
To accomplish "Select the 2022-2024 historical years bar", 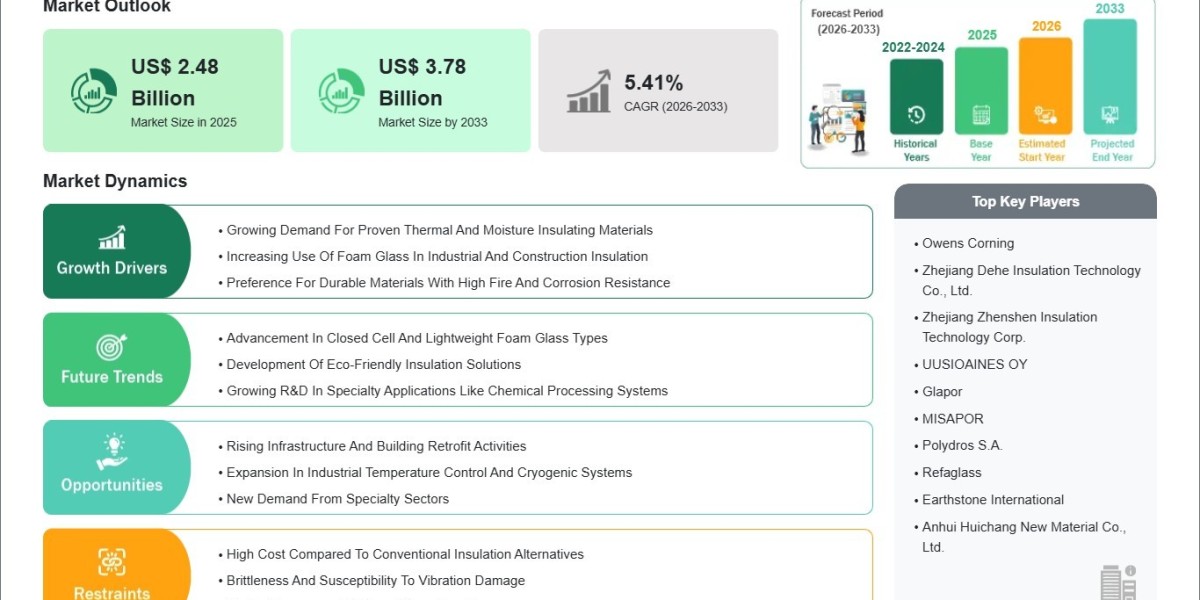I will [x=916, y=97].
